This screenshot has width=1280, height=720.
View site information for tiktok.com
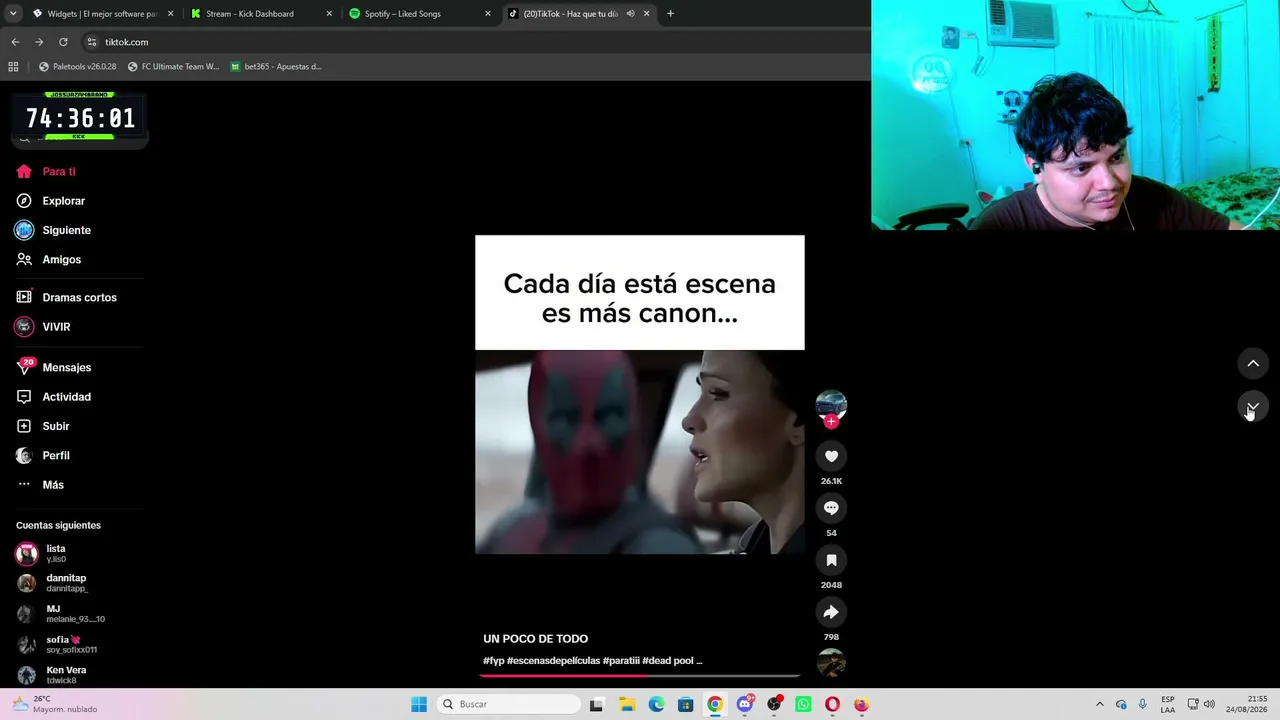point(92,42)
